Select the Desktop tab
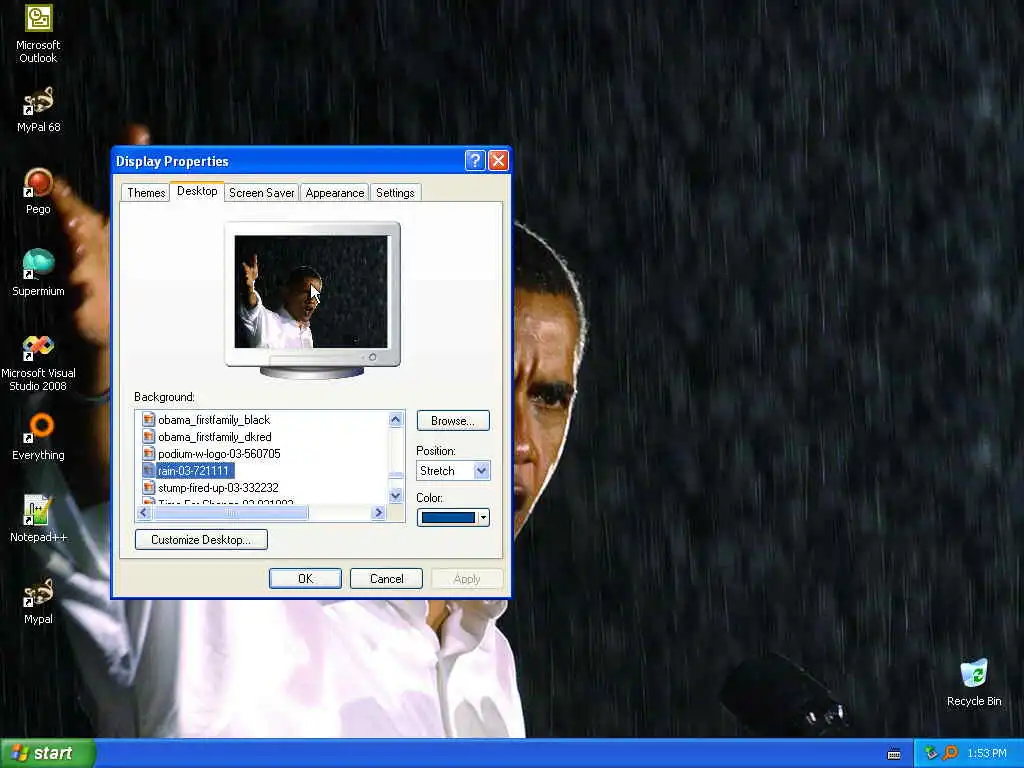Viewport: 1024px width, 768px height. pos(197,191)
